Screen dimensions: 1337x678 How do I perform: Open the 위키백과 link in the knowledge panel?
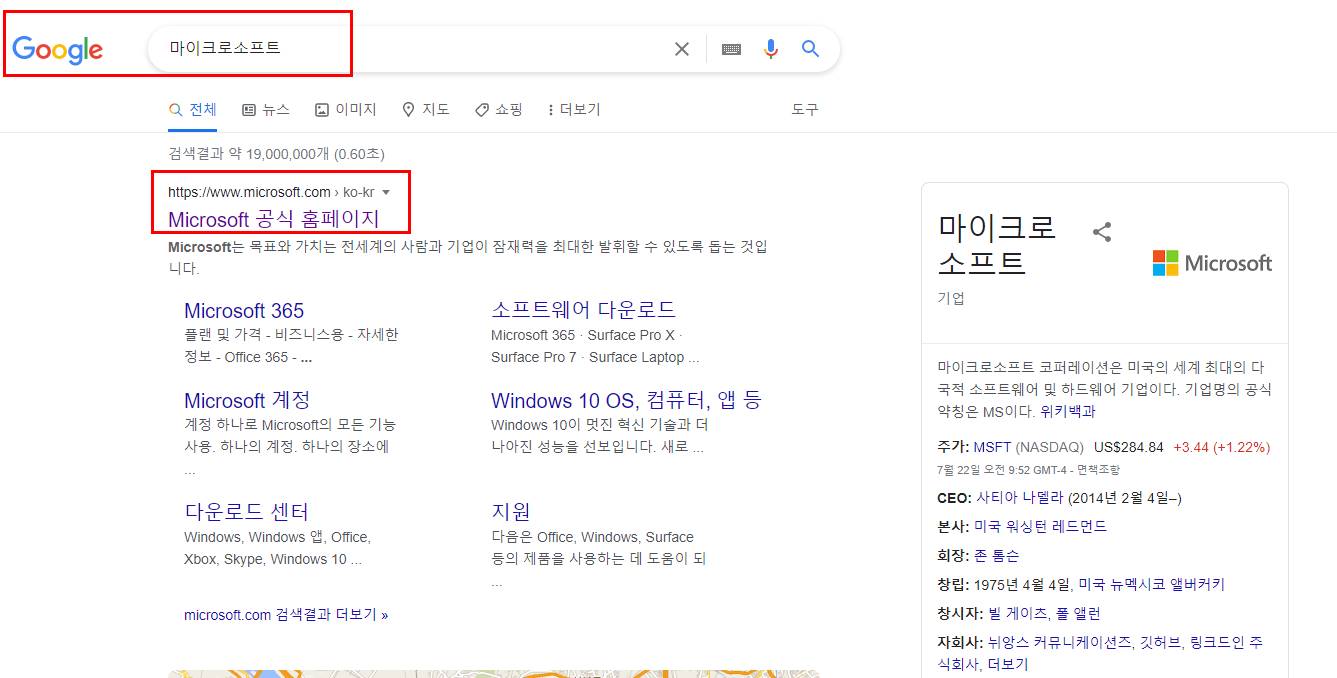(1067, 411)
